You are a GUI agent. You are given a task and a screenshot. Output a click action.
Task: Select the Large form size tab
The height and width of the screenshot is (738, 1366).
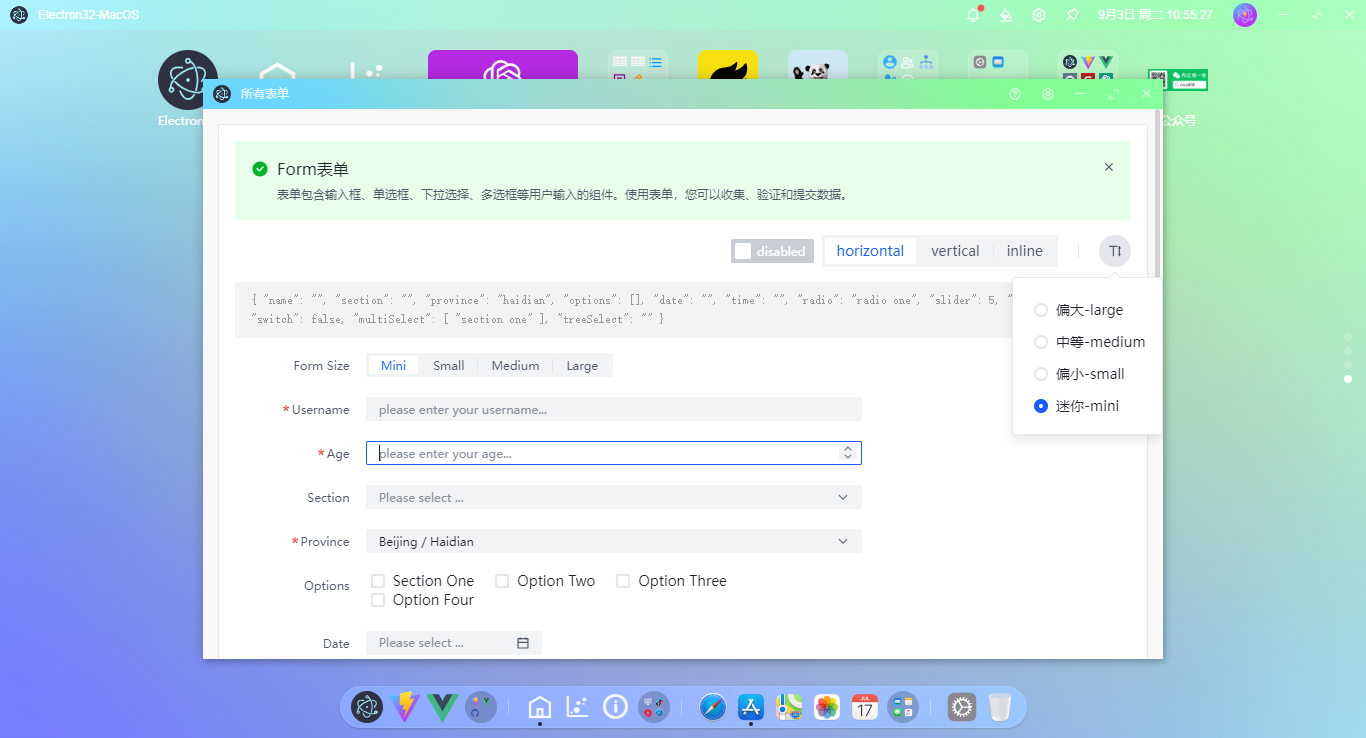point(581,366)
